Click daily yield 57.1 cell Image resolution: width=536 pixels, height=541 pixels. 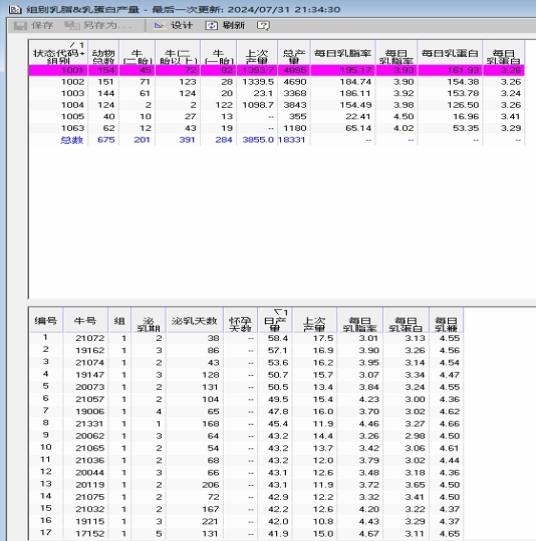tap(278, 351)
